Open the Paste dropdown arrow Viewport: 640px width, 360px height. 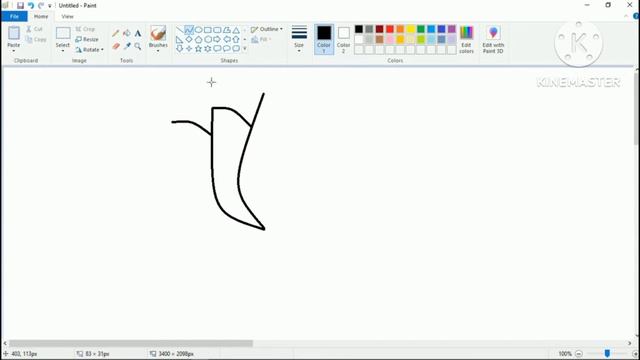(13, 51)
